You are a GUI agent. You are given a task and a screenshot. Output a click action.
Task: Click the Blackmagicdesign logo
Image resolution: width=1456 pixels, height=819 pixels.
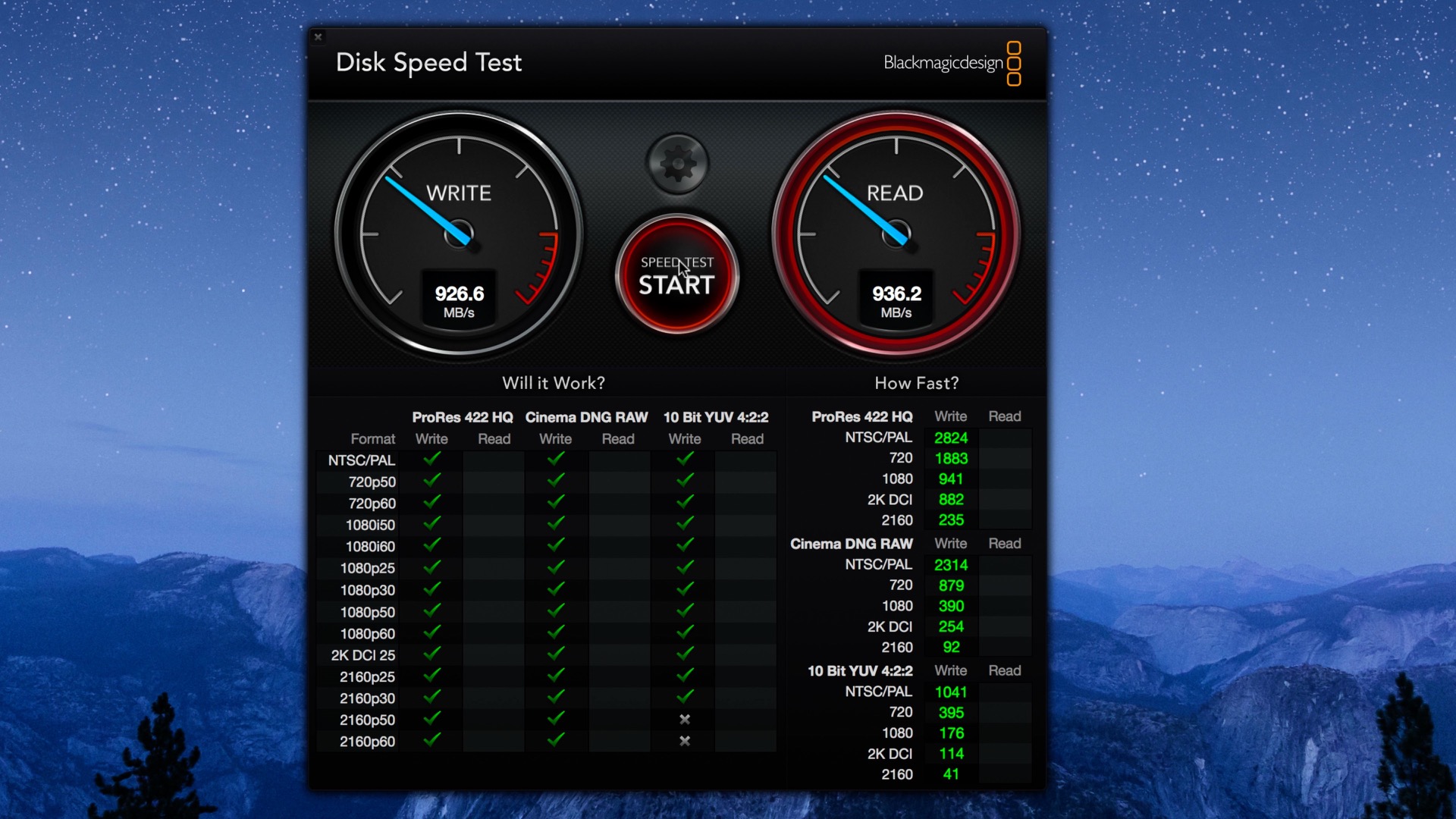(952, 63)
